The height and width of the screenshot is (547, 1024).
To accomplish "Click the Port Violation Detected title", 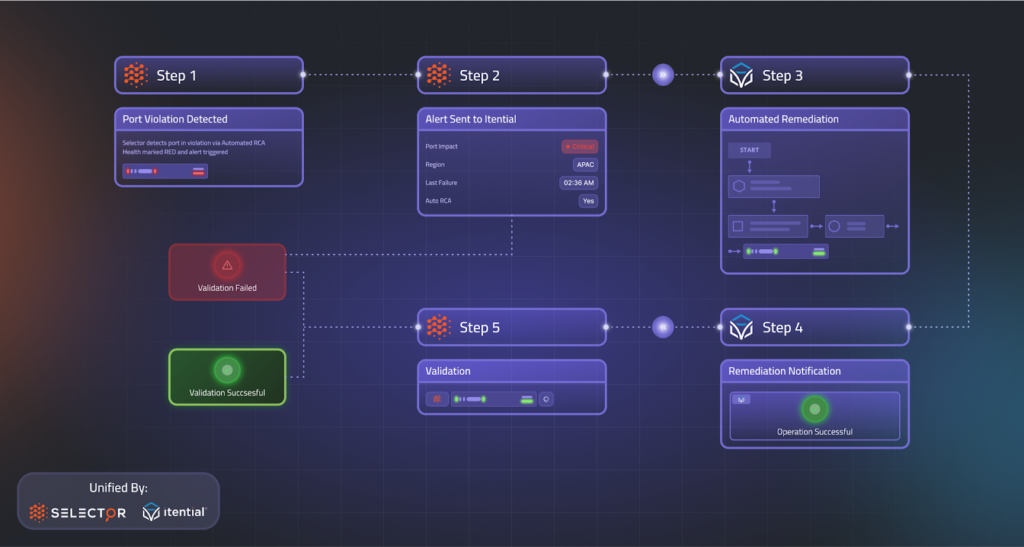I will pyautogui.click(x=175, y=119).
